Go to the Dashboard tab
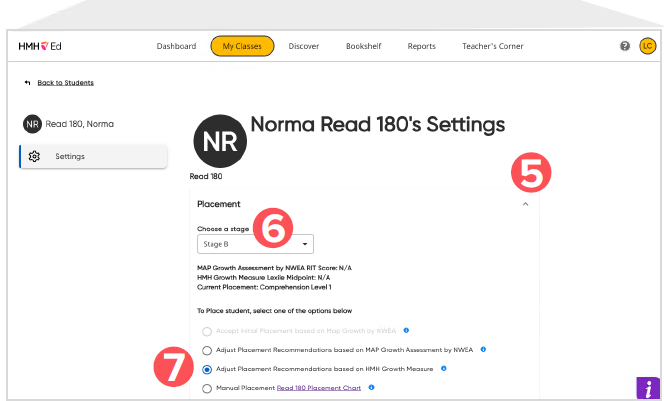 tap(176, 46)
